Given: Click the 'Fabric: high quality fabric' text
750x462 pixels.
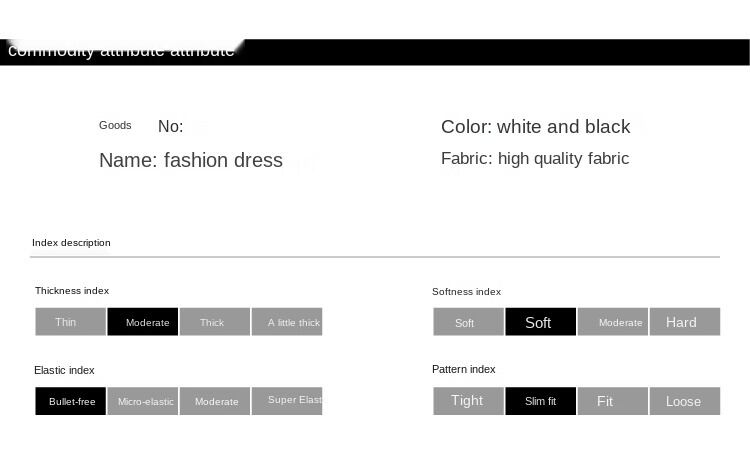Looking at the screenshot, I should point(535,158).
